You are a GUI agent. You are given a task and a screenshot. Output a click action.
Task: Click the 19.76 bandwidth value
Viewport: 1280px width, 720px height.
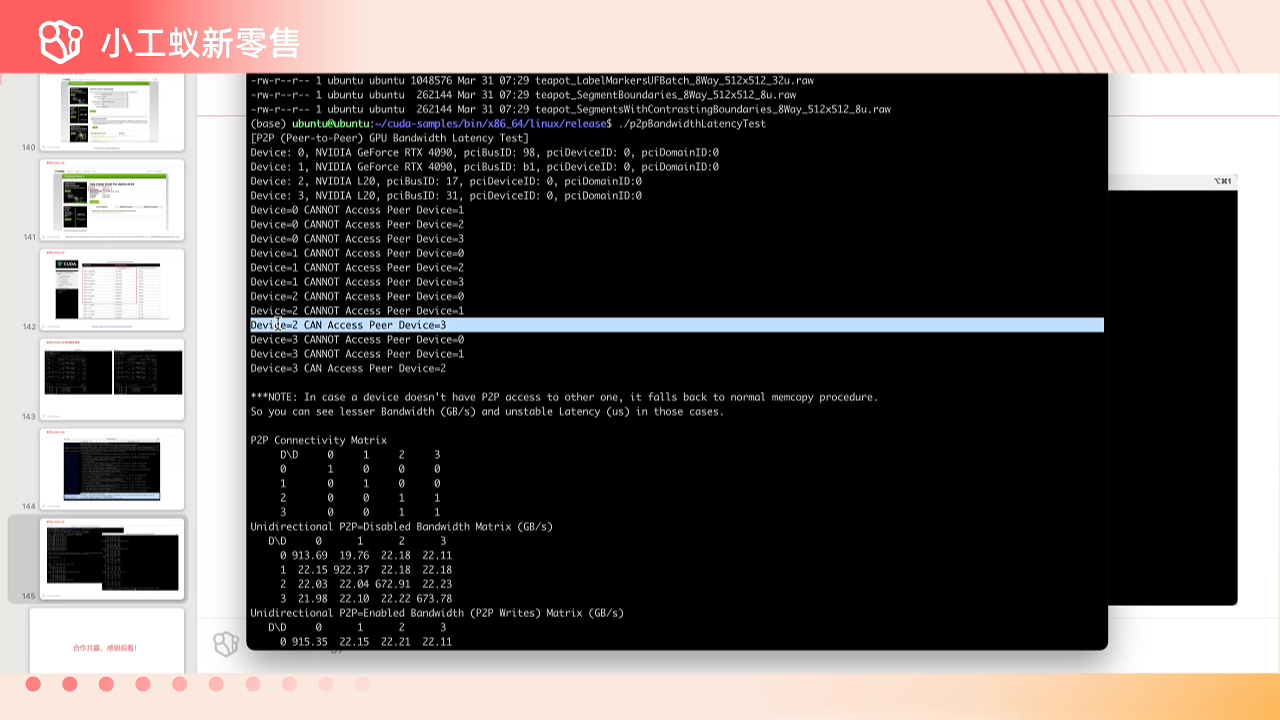354,556
